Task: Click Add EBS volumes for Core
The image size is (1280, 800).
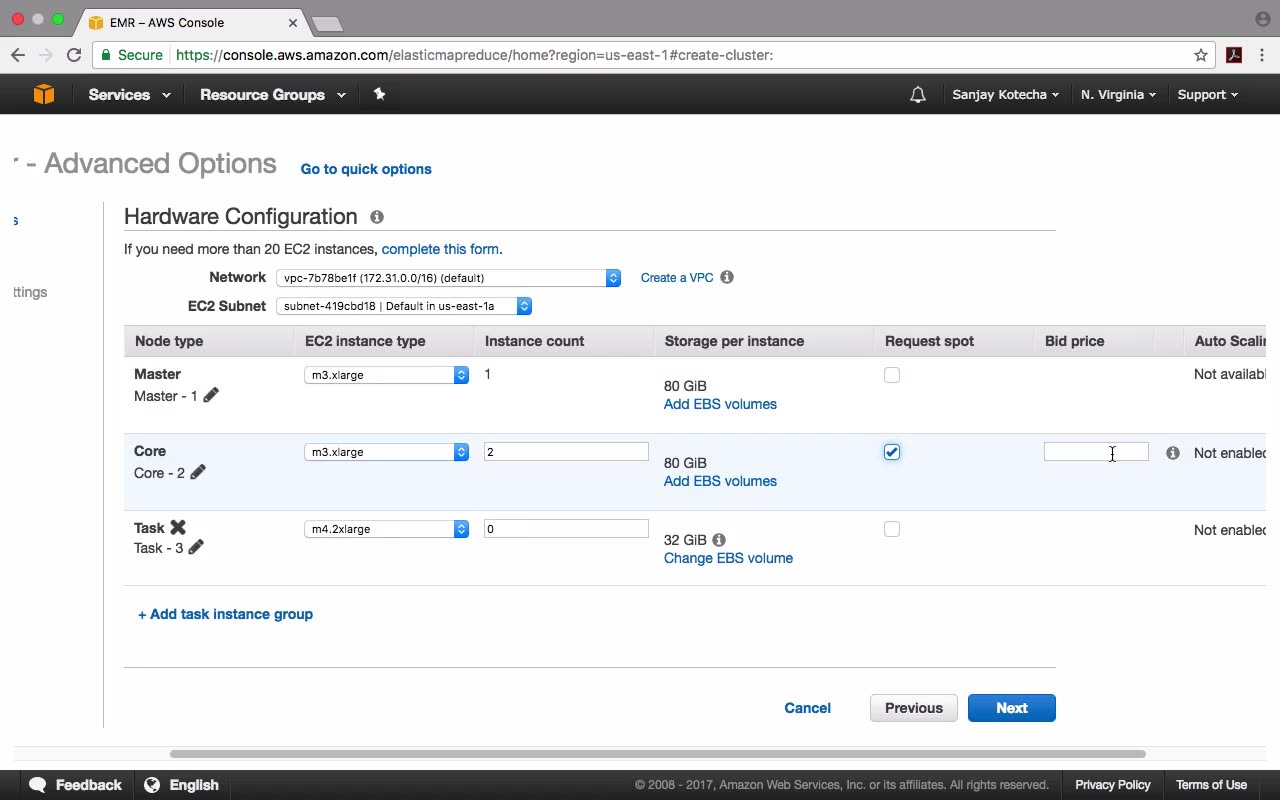Action: pos(720,481)
